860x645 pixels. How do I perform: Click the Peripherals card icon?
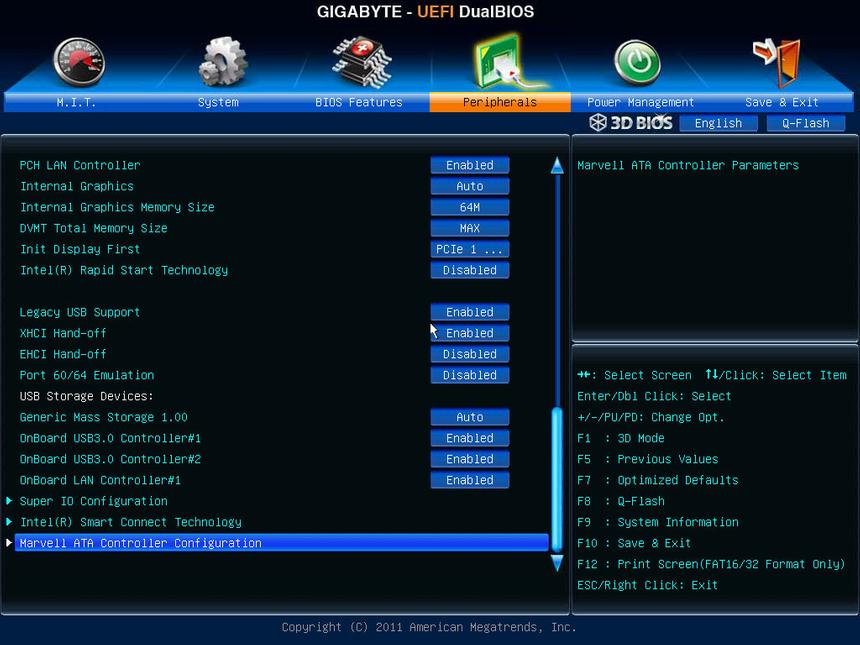(501, 60)
